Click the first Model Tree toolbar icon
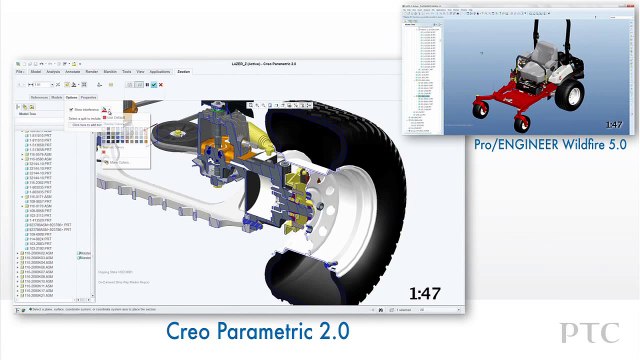 (x=18, y=107)
